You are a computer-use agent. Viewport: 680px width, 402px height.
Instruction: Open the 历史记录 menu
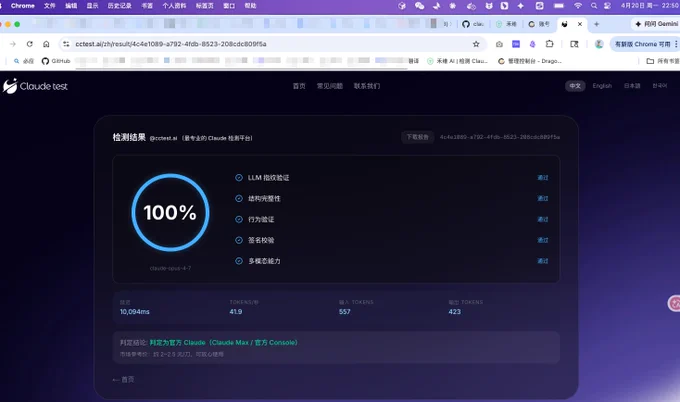click(119, 6)
